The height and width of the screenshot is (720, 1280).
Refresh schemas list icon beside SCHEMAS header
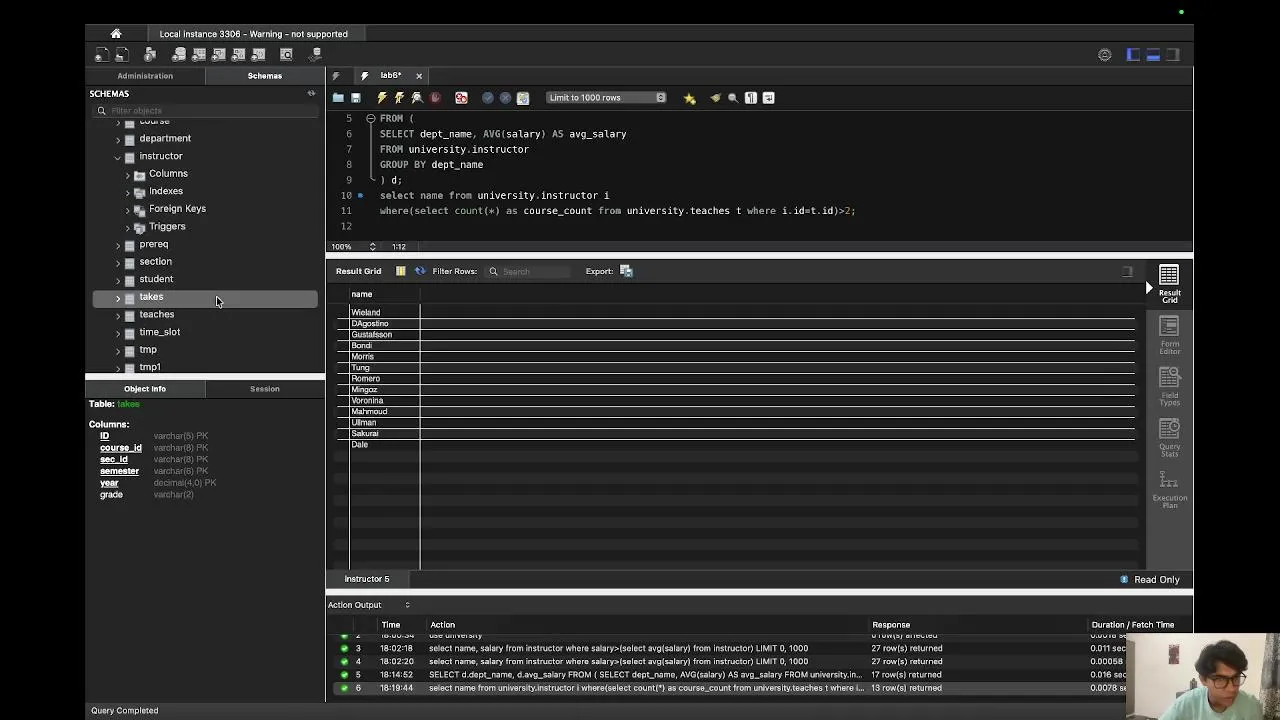tap(311, 93)
